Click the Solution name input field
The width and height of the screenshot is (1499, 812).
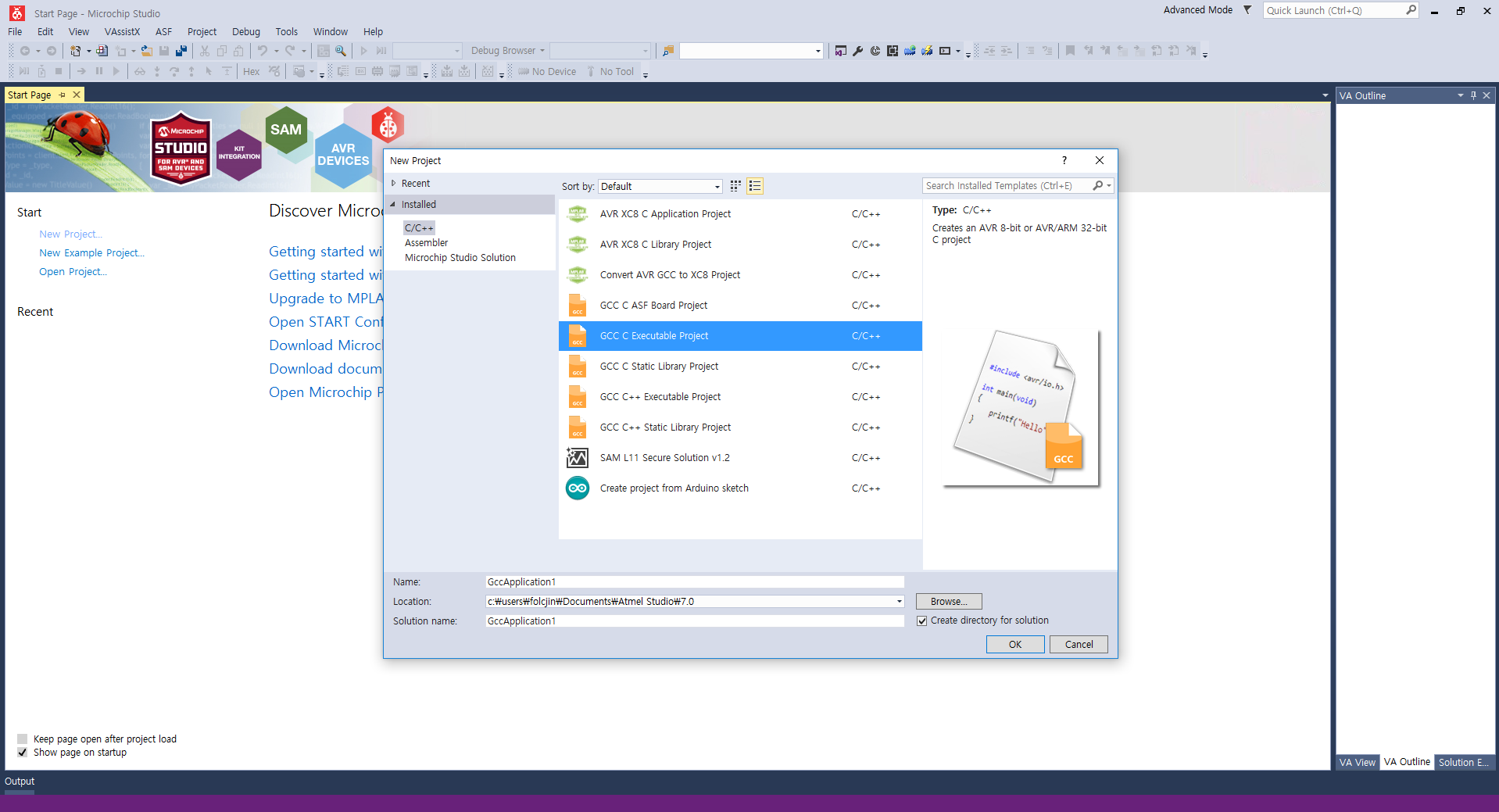(x=695, y=621)
